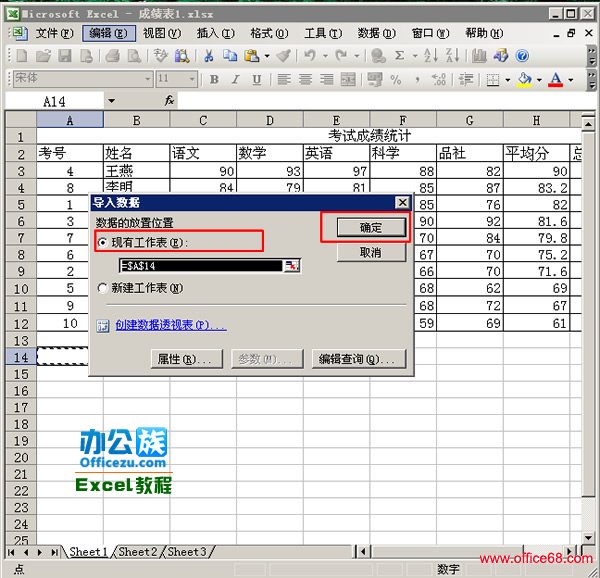Click the AutoSum sigma icon

[399, 56]
